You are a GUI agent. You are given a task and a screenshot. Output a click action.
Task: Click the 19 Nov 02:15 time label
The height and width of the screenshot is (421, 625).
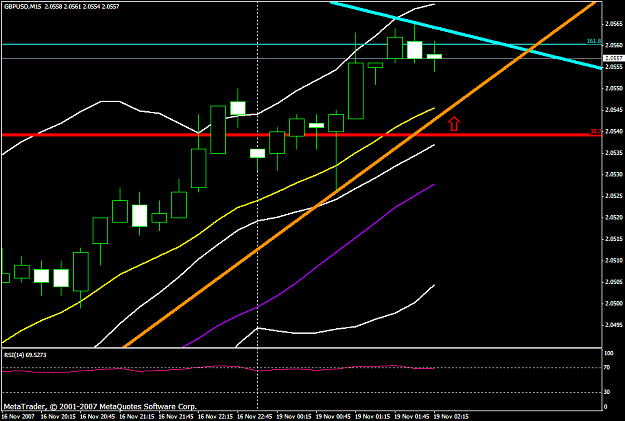tap(451, 417)
